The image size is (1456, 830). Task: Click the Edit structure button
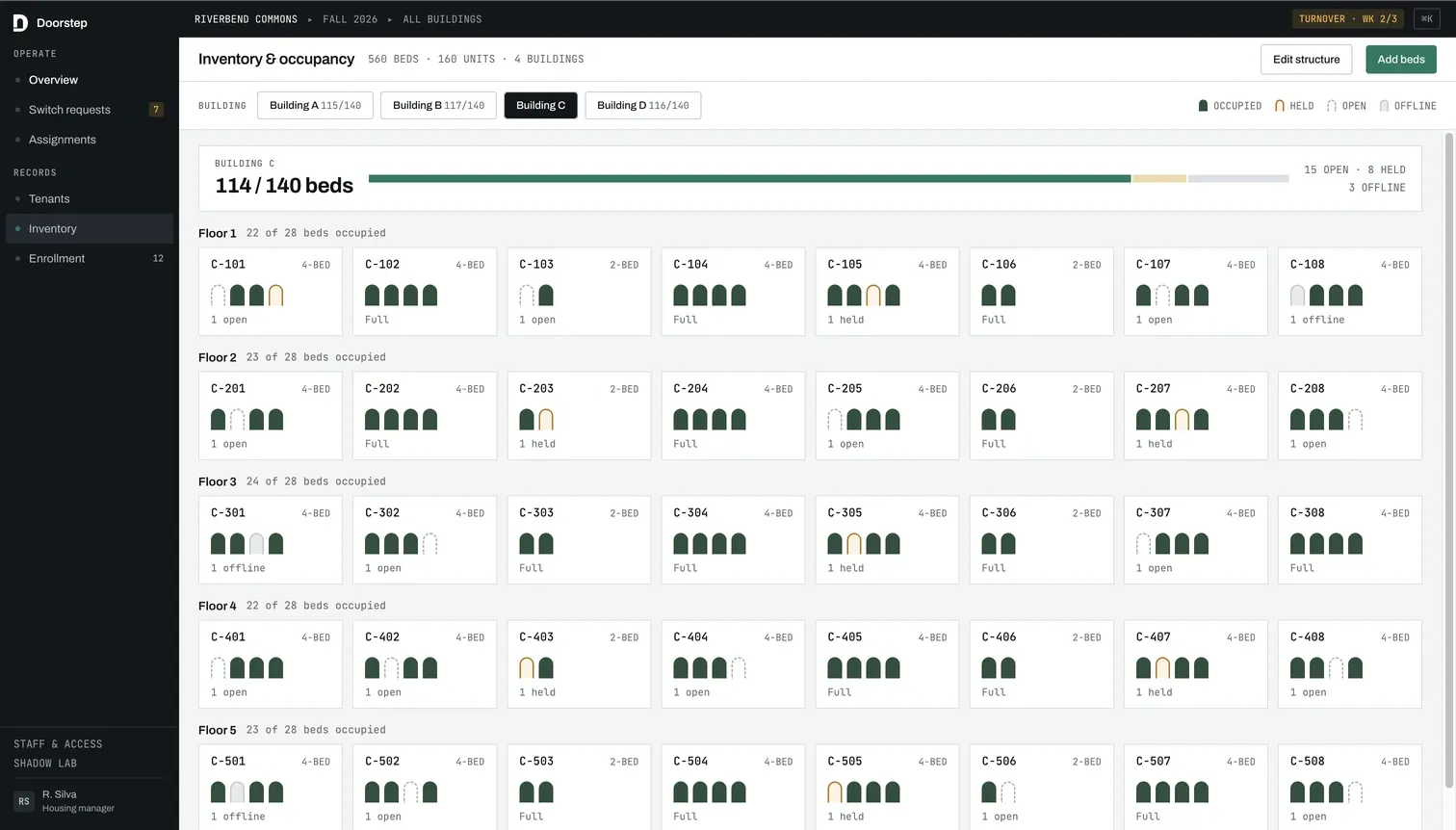point(1306,60)
